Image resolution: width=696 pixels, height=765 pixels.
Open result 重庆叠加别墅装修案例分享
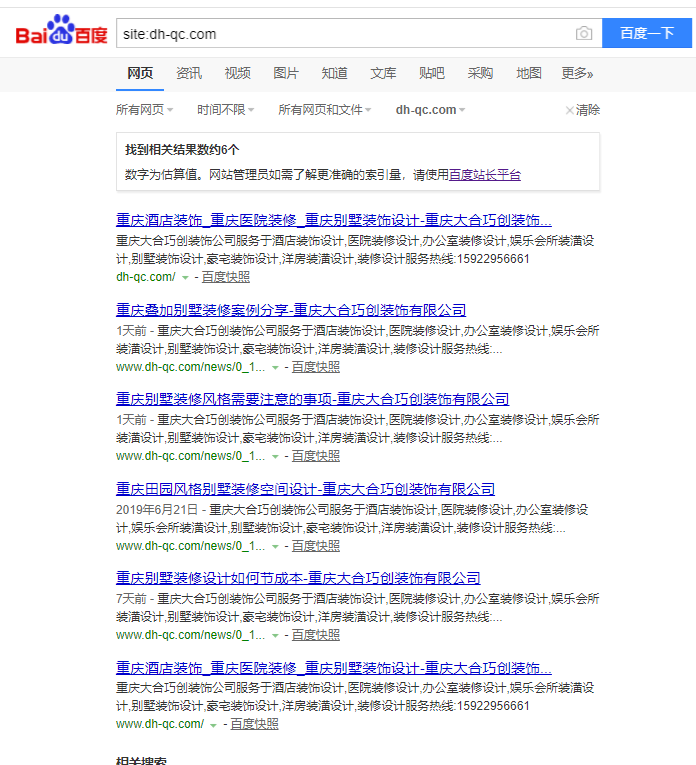(291, 310)
